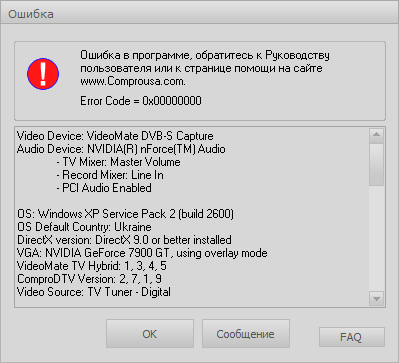Click the empty scrollbar track below the thumb
The width and height of the screenshot is (399, 363).
(377, 239)
